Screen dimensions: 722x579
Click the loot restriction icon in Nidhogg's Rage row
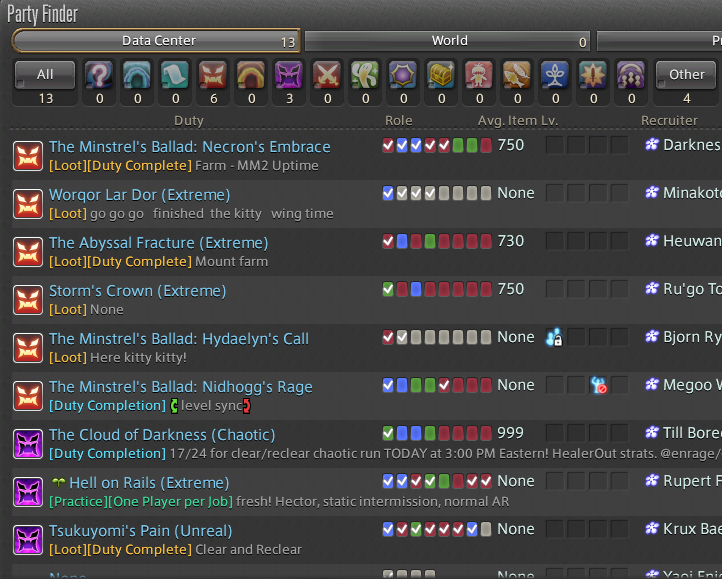click(x=599, y=385)
